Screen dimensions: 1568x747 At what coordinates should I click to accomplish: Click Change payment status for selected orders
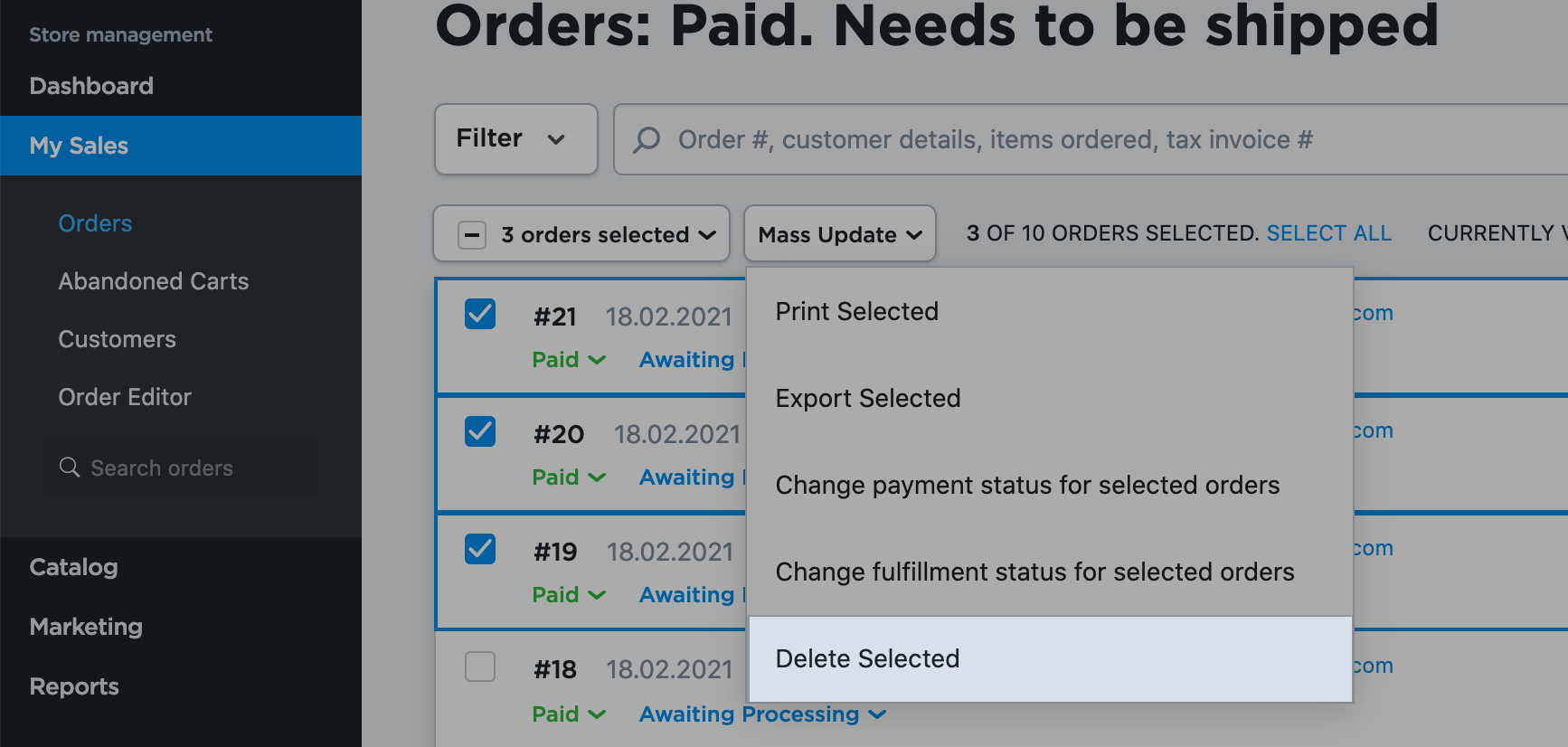[1027, 485]
